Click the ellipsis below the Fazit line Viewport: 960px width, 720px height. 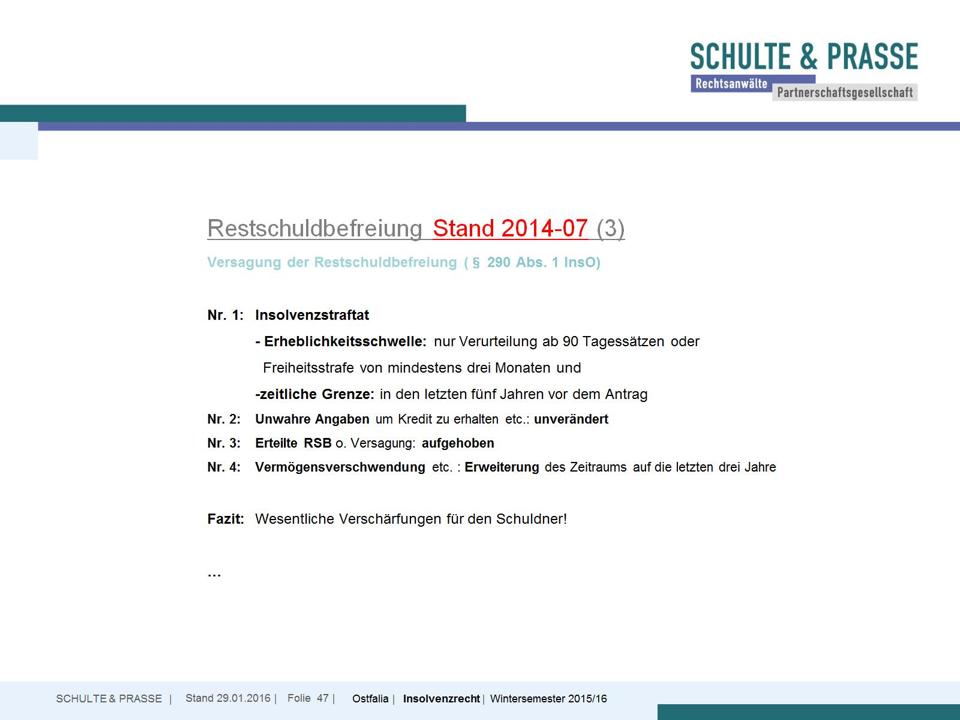coord(214,574)
